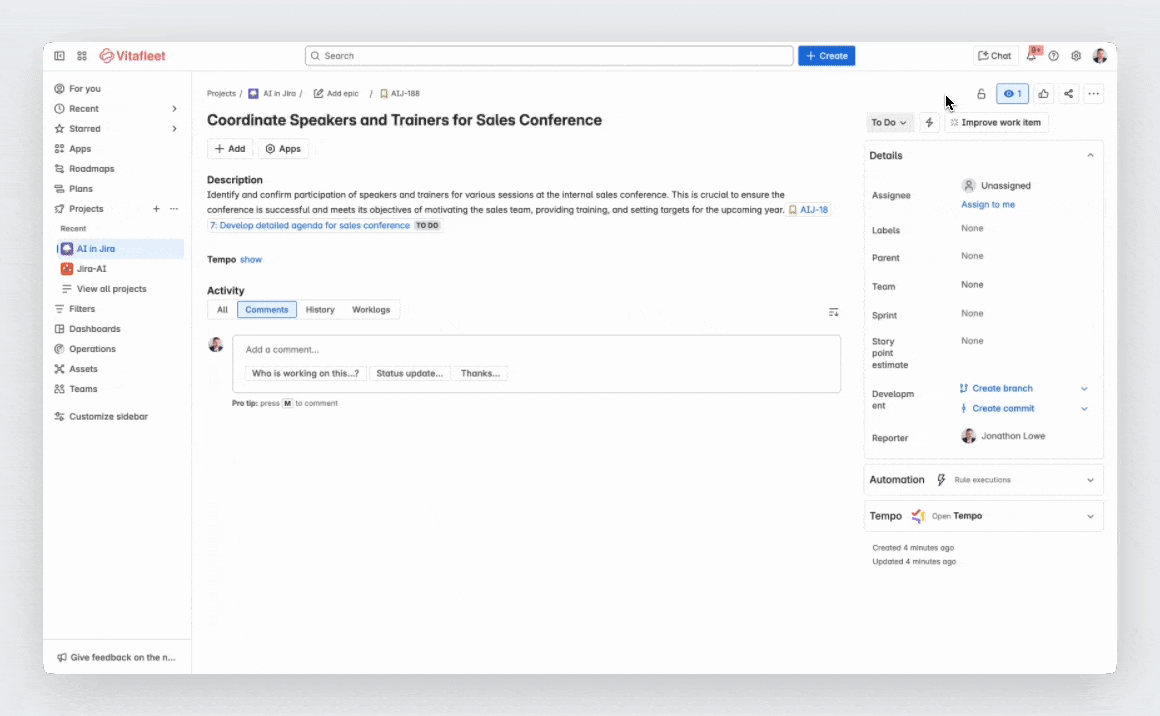
Task: Reverse the activity sort order
Action: [x=834, y=312]
